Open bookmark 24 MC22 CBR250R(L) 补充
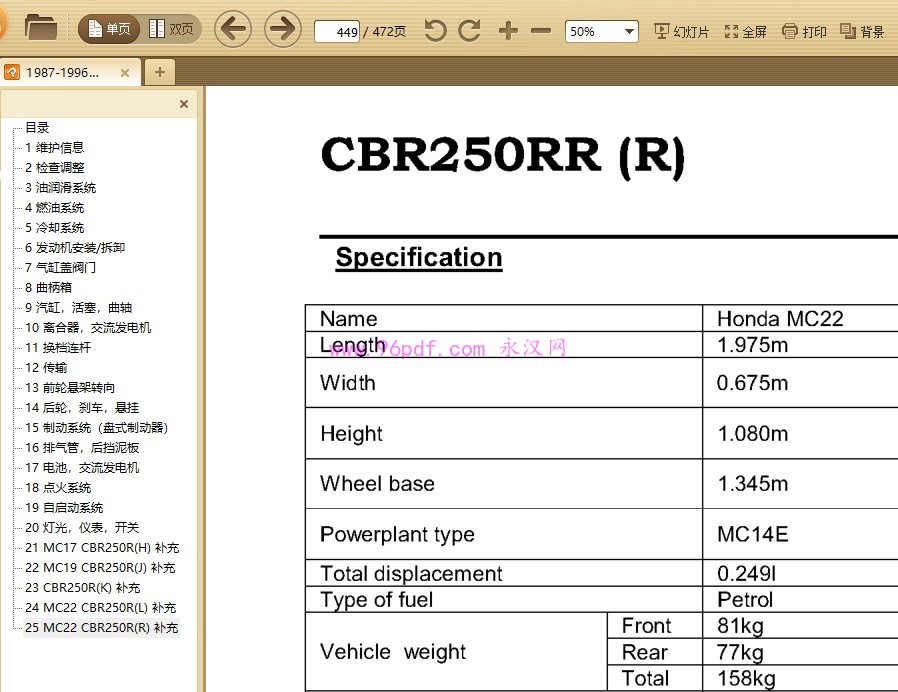 (x=101, y=608)
